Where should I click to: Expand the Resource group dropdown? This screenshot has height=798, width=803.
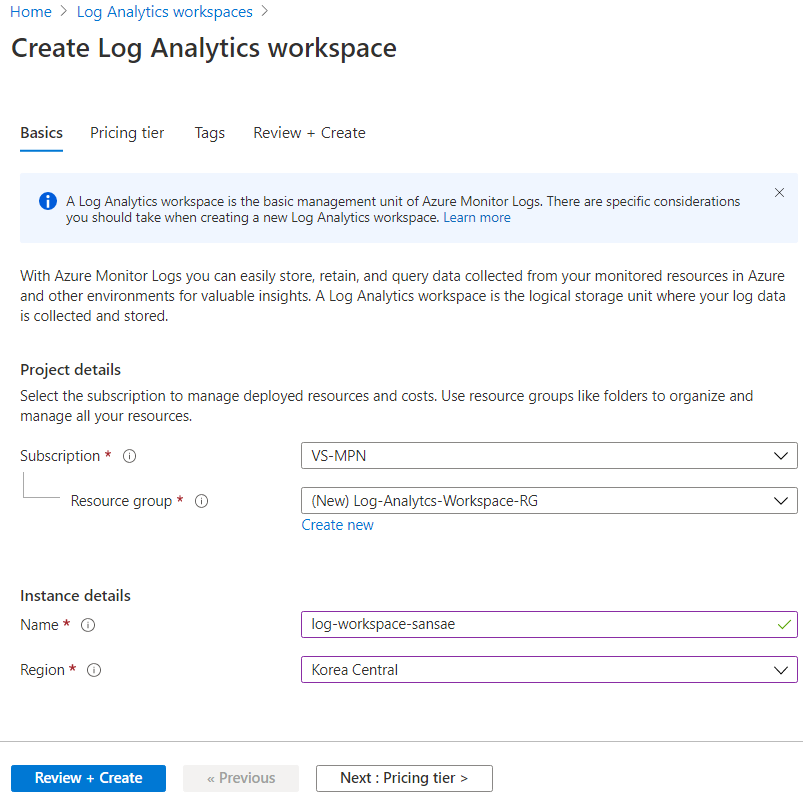[549, 501]
